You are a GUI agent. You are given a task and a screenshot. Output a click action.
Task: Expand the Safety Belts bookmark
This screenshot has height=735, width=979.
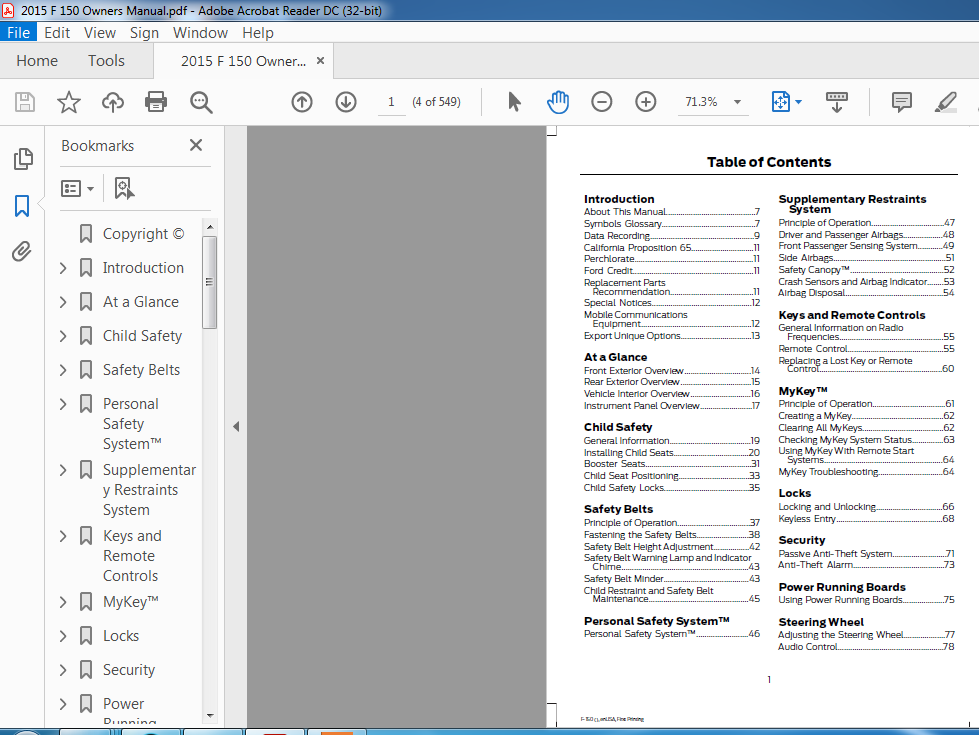click(63, 370)
